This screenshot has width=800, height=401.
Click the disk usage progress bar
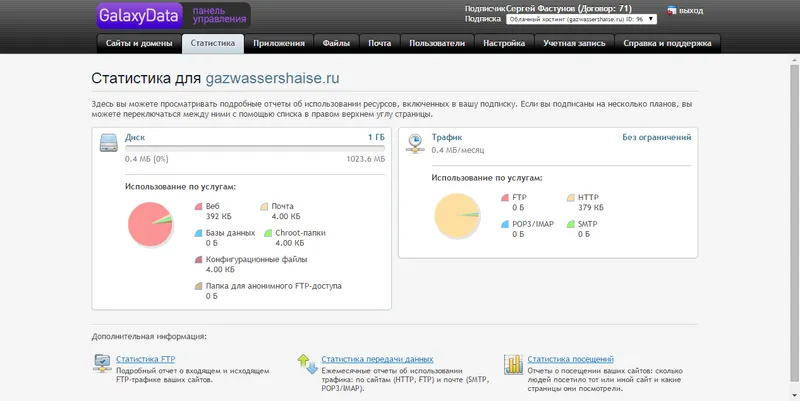(255, 149)
